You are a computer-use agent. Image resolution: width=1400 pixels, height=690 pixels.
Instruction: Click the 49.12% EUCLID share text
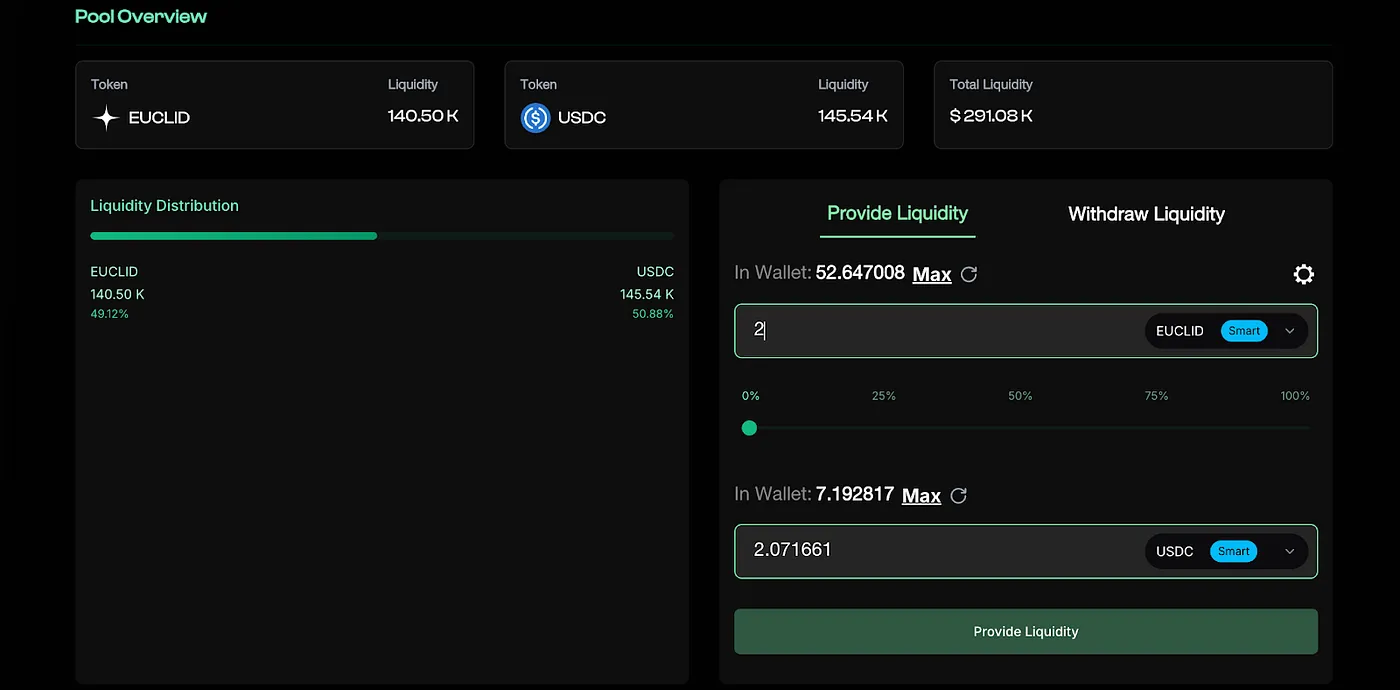coord(109,314)
